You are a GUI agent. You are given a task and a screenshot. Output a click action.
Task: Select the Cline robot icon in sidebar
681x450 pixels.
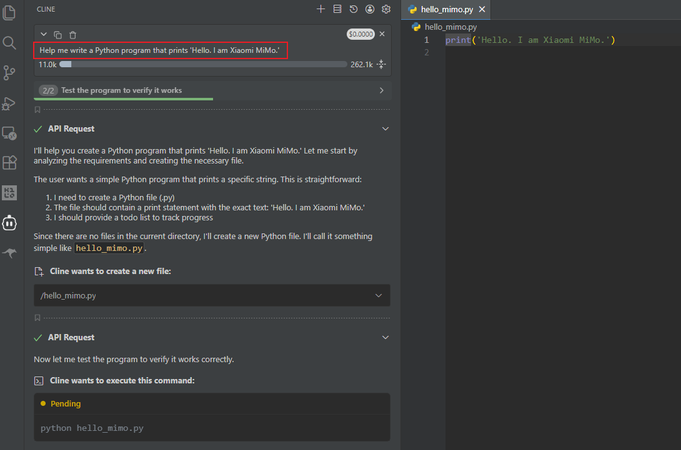[9, 223]
